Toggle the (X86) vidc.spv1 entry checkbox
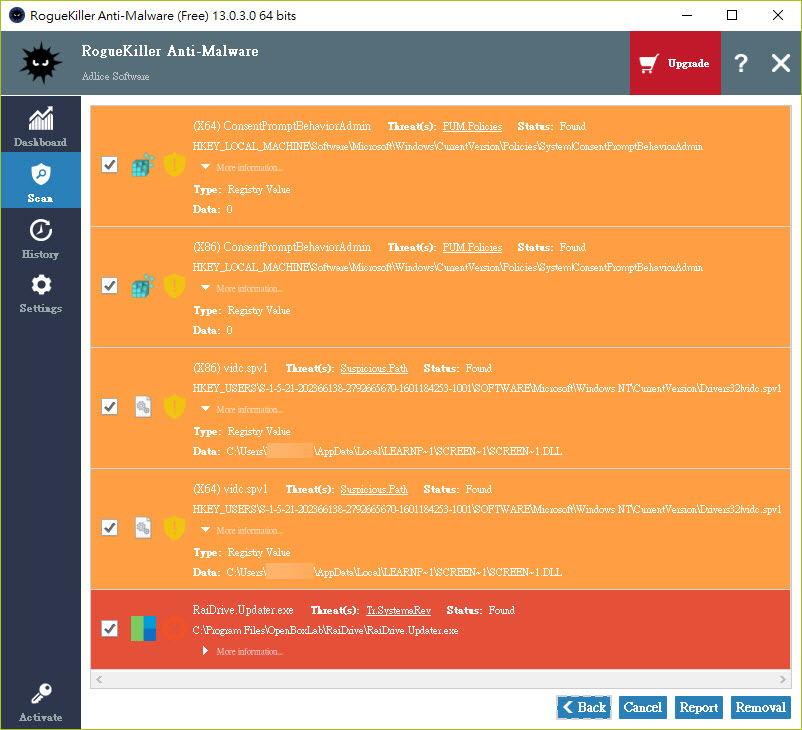Screen dimensions: 802x730 pyautogui.click(x=110, y=407)
